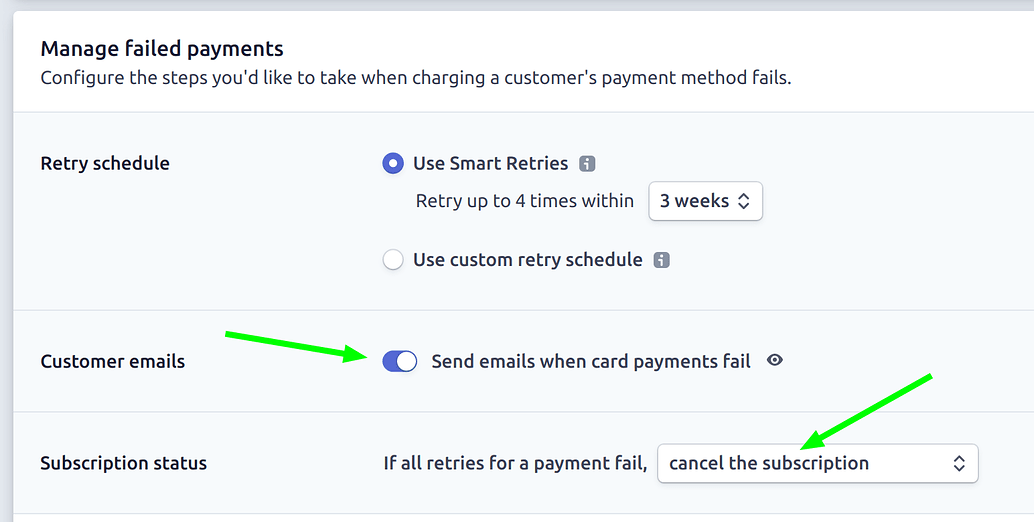
Task: Click the If all retries for a payment fail text
Action: tap(515, 463)
